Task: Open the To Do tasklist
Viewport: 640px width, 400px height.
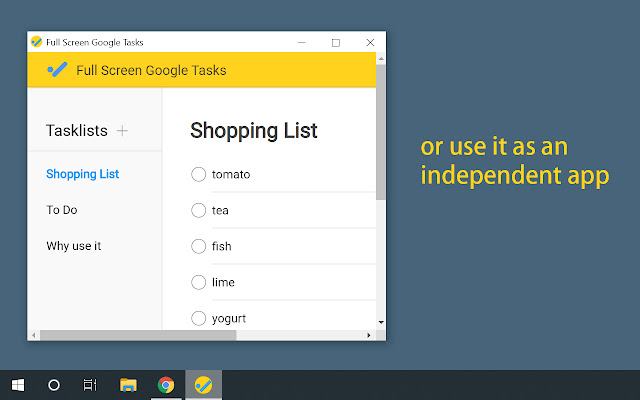Action: click(62, 210)
